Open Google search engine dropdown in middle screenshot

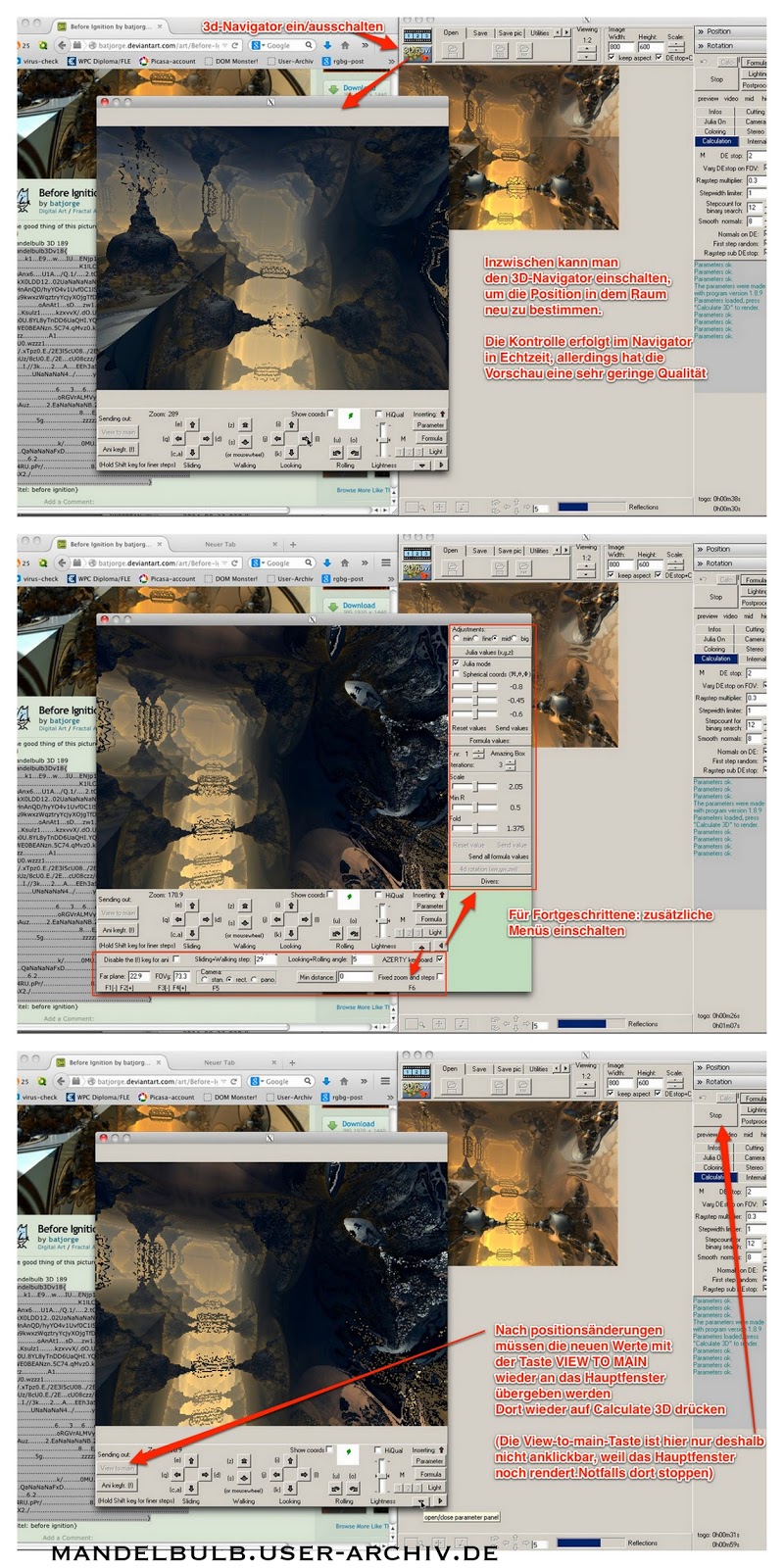click(258, 563)
